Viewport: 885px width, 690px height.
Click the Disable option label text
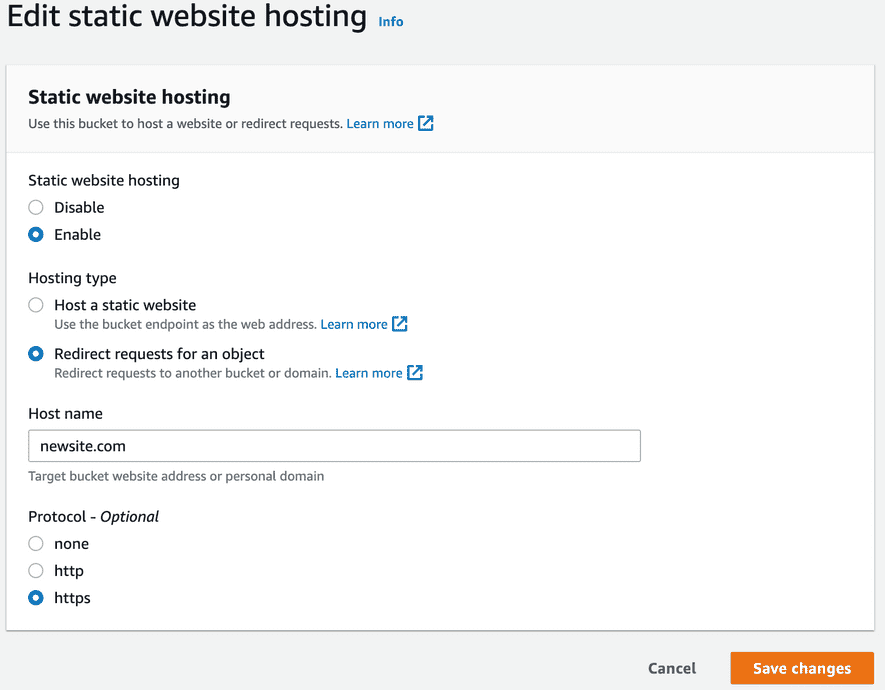tap(79, 208)
